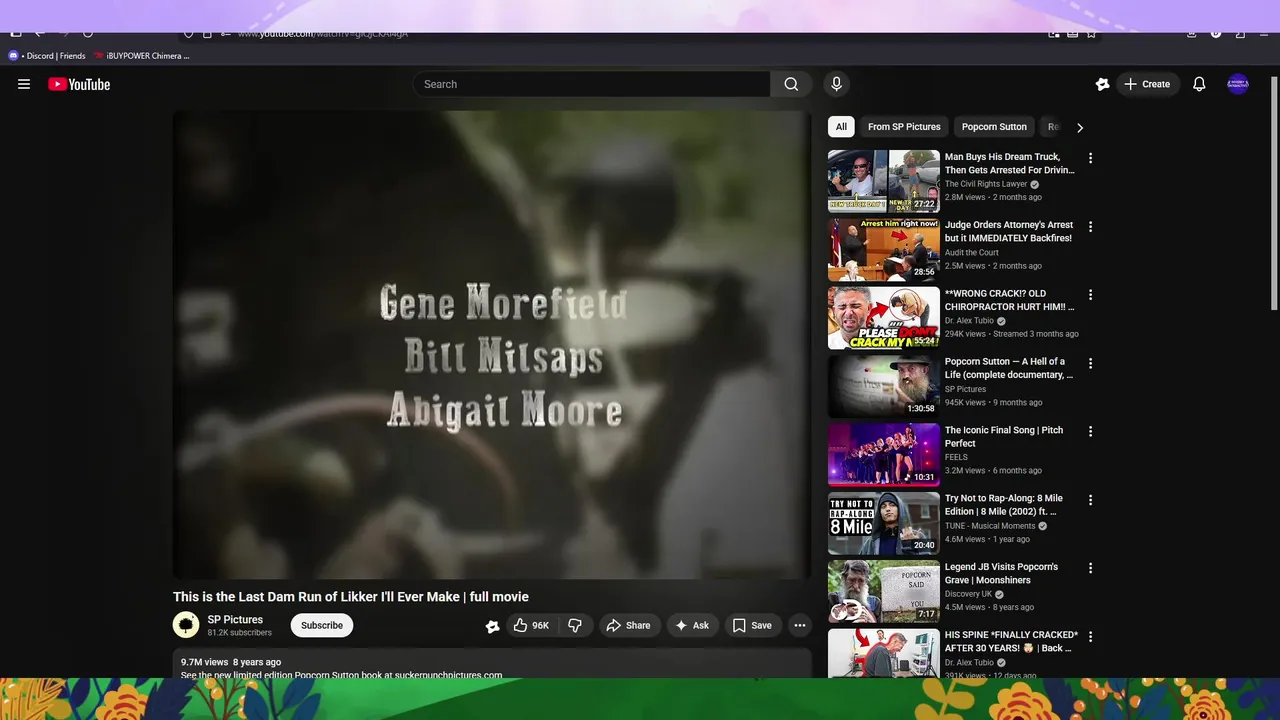Open the Legend JB Popcorn's Grave thumbnail
The height and width of the screenshot is (720, 1280).
(884, 591)
